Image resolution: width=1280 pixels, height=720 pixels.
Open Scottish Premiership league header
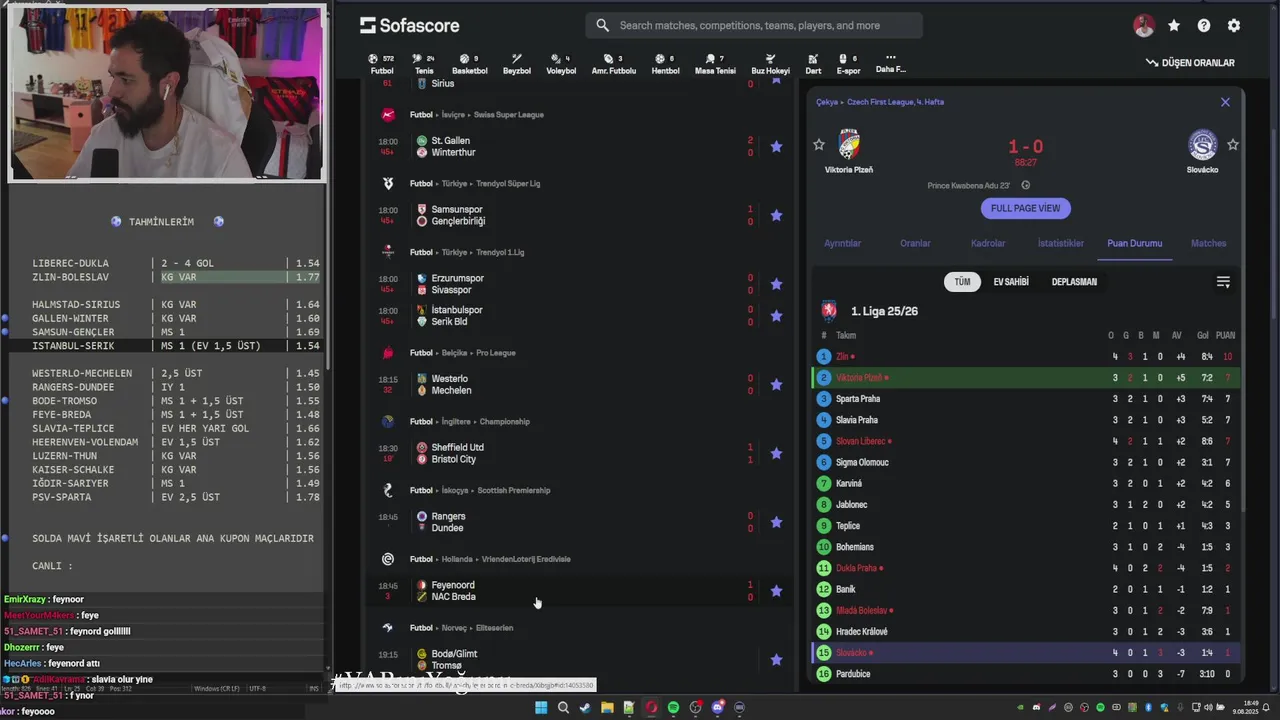[x=514, y=491]
